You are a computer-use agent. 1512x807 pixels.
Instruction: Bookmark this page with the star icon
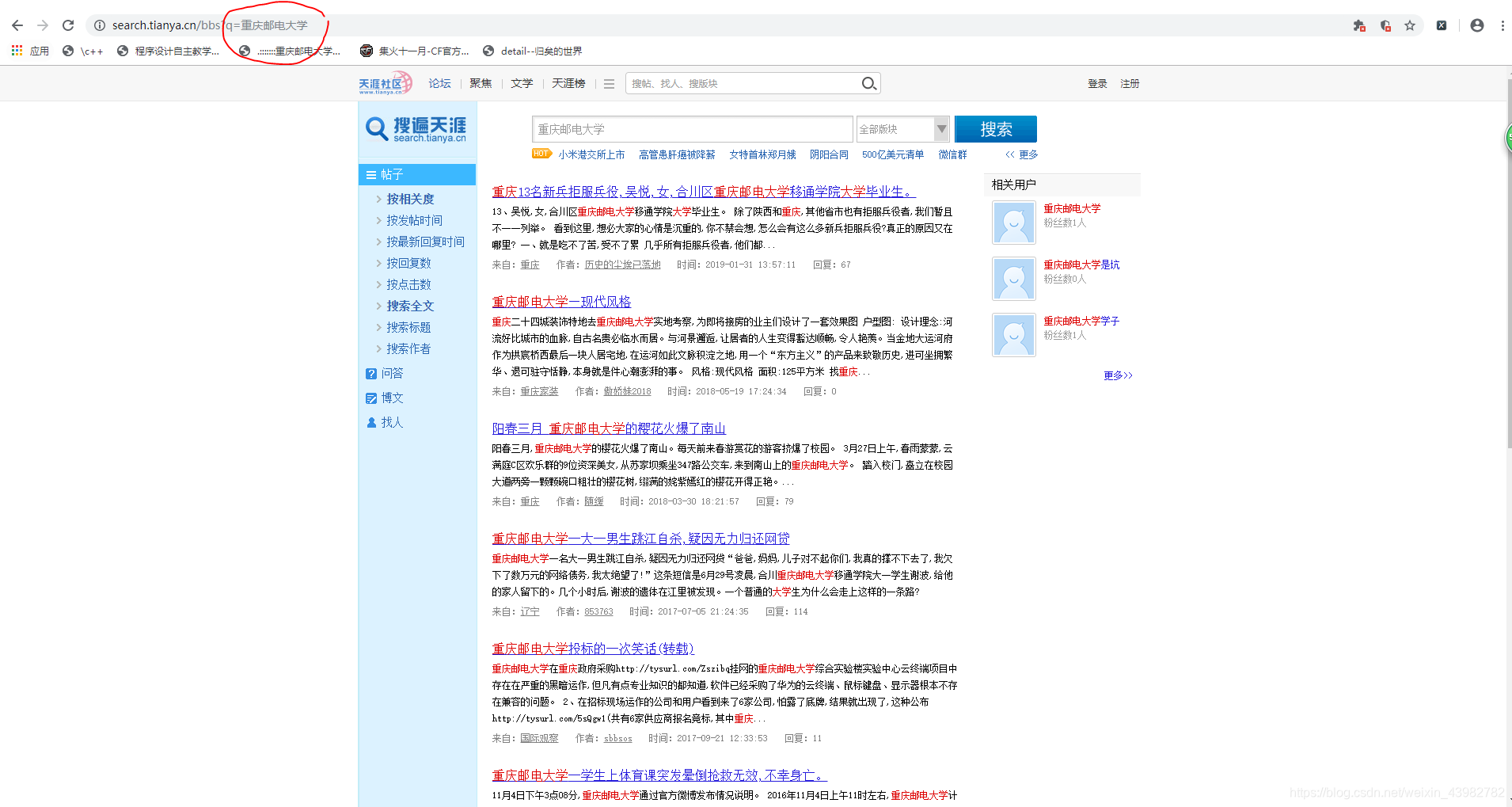click(x=1410, y=25)
